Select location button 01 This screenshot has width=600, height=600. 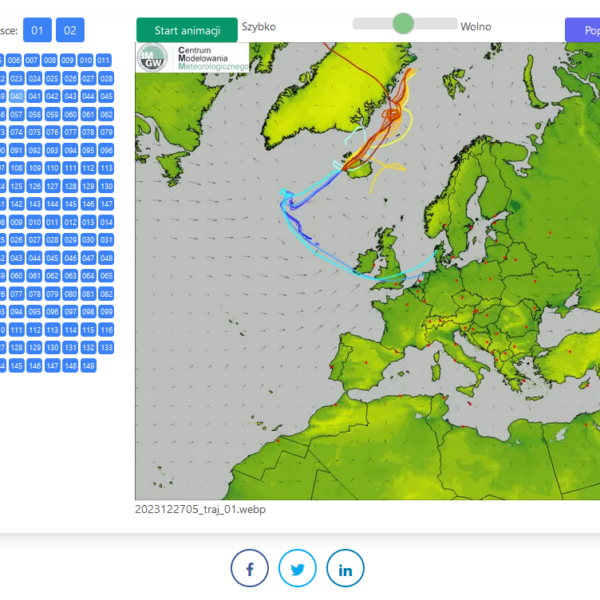(38, 30)
